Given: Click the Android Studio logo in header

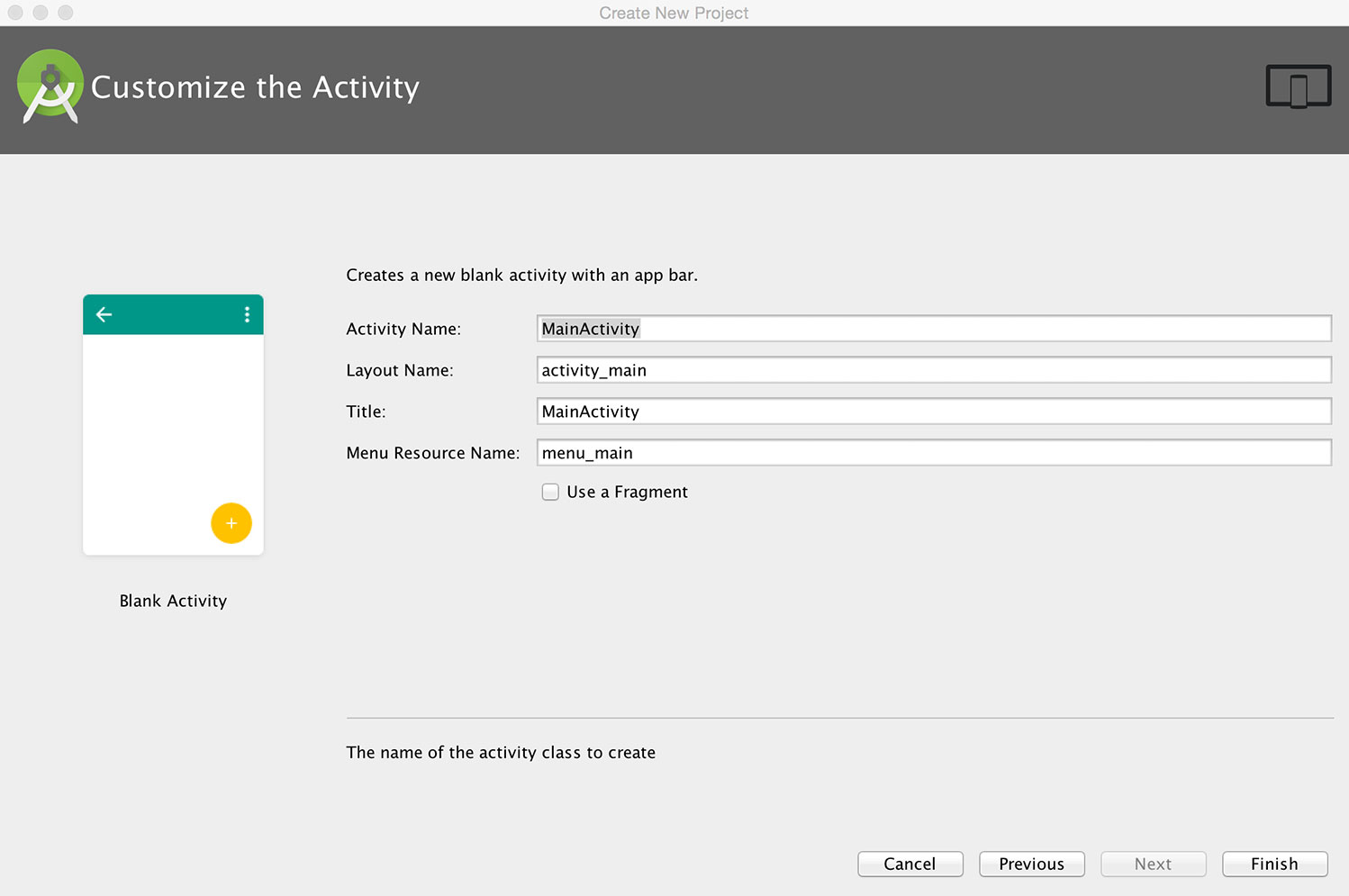Looking at the screenshot, I should pyautogui.click(x=50, y=86).
